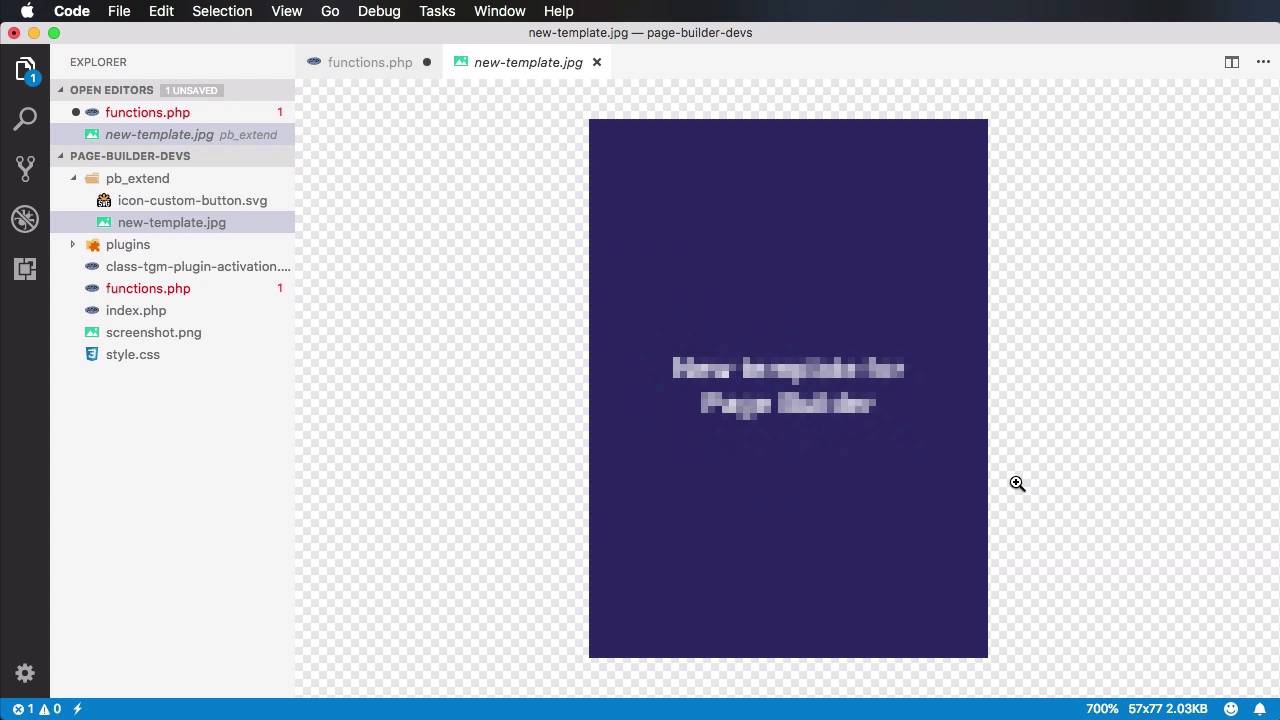Open the Source Control view
The width and height of the screenshot is (1280, 720).
click(25, 169)
